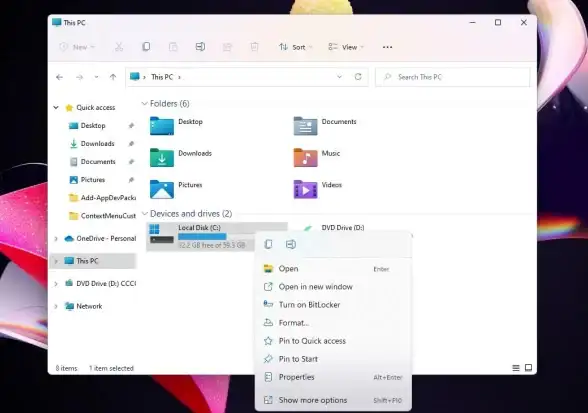Click Rename icon in the context menu
588x413 pixels.
click(291, 244)
